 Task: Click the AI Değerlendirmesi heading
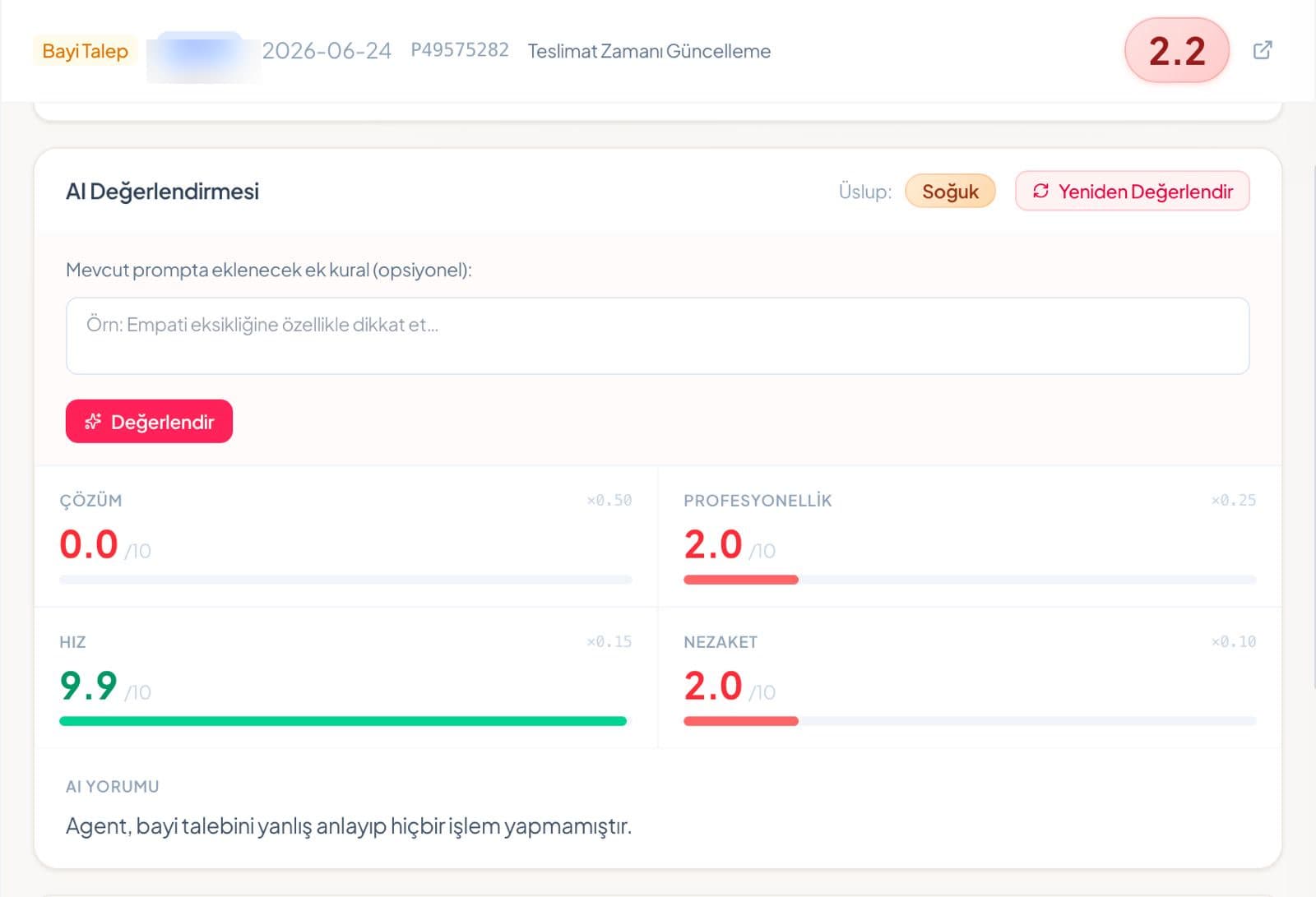point(162,192)
